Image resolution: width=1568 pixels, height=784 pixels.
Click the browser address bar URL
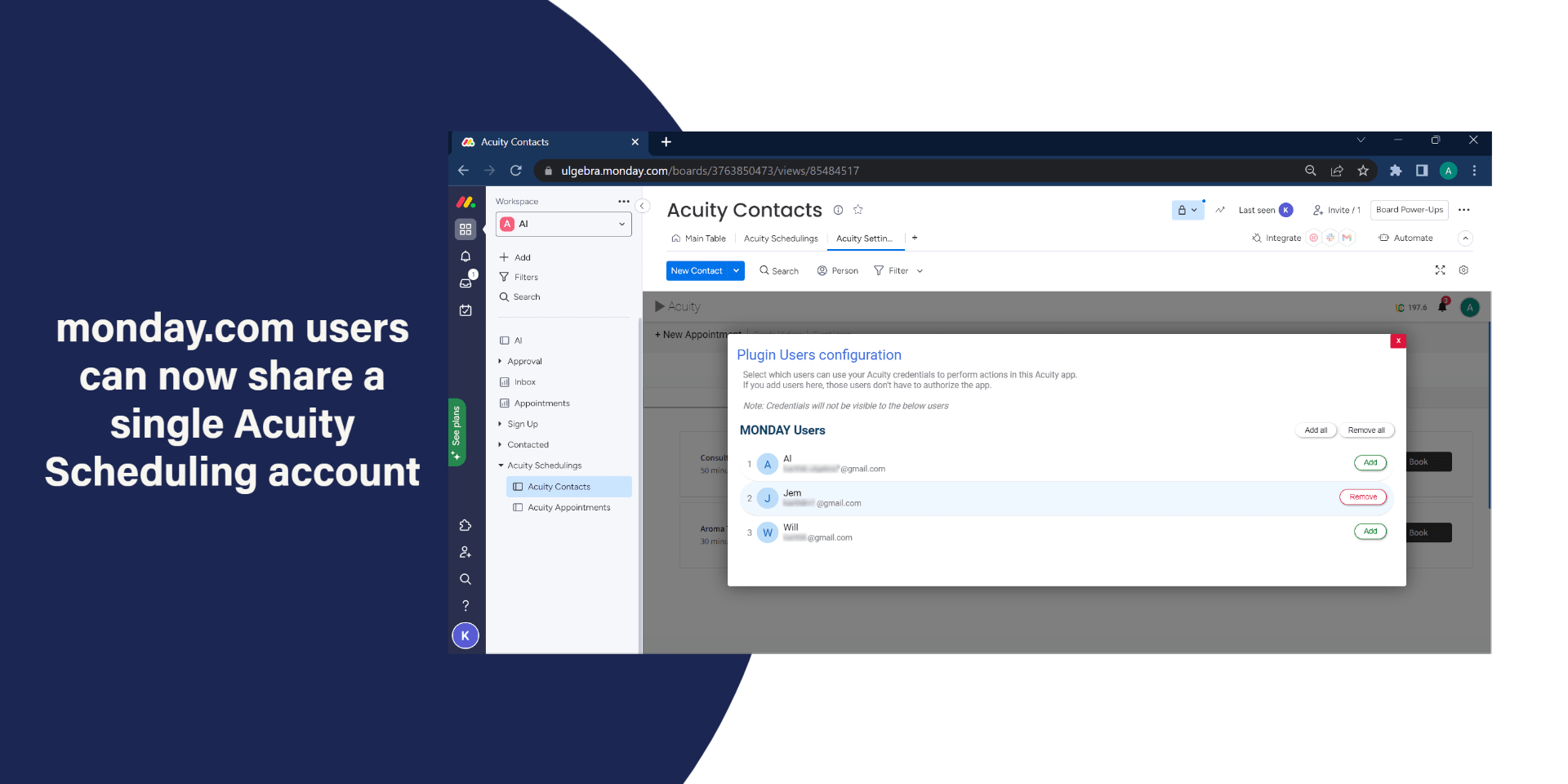710,171
